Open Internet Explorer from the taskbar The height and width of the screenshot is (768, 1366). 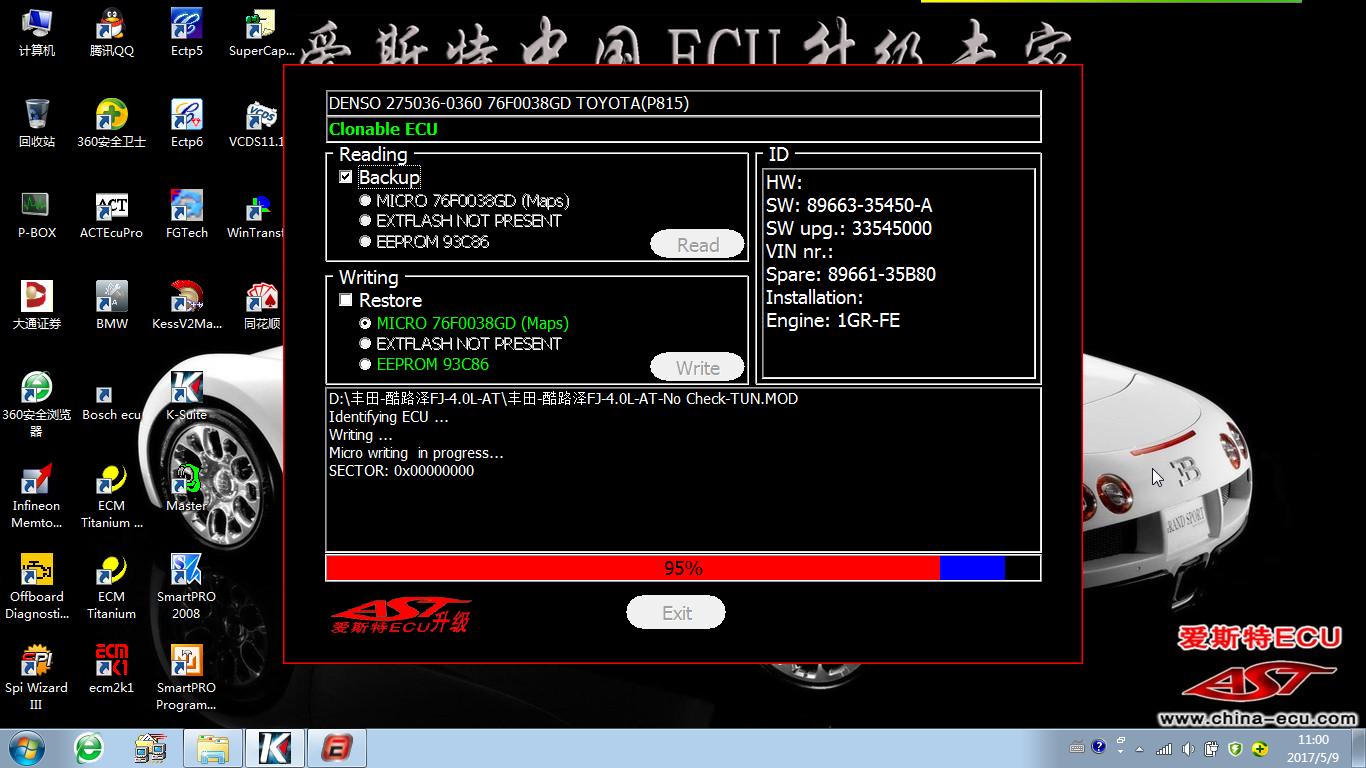(89, 748)
